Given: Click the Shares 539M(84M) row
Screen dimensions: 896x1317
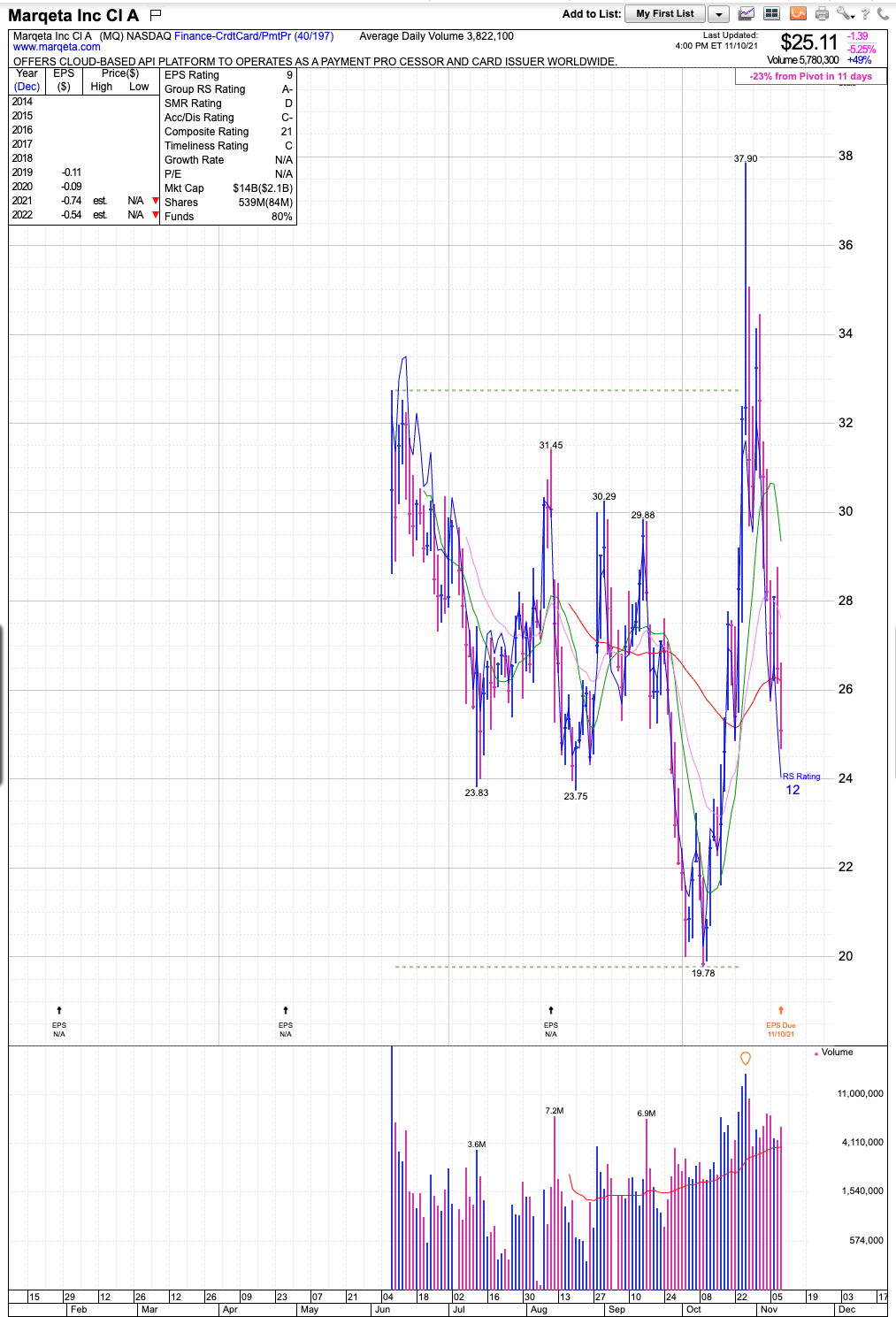Looking at the screenshot, I should pyautogui.click(x=228, y=203).
